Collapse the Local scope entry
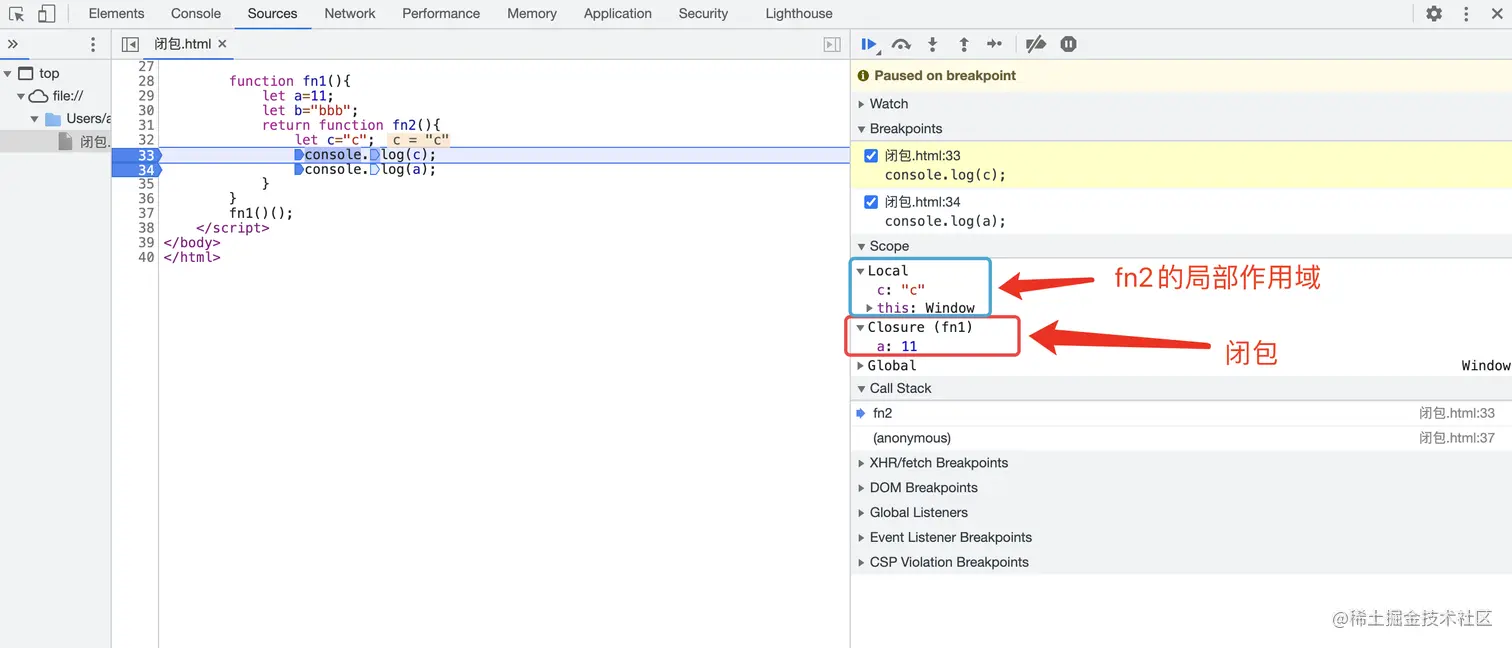Image resolution: width=1512 pixels, height=648 pixels. 860,271
